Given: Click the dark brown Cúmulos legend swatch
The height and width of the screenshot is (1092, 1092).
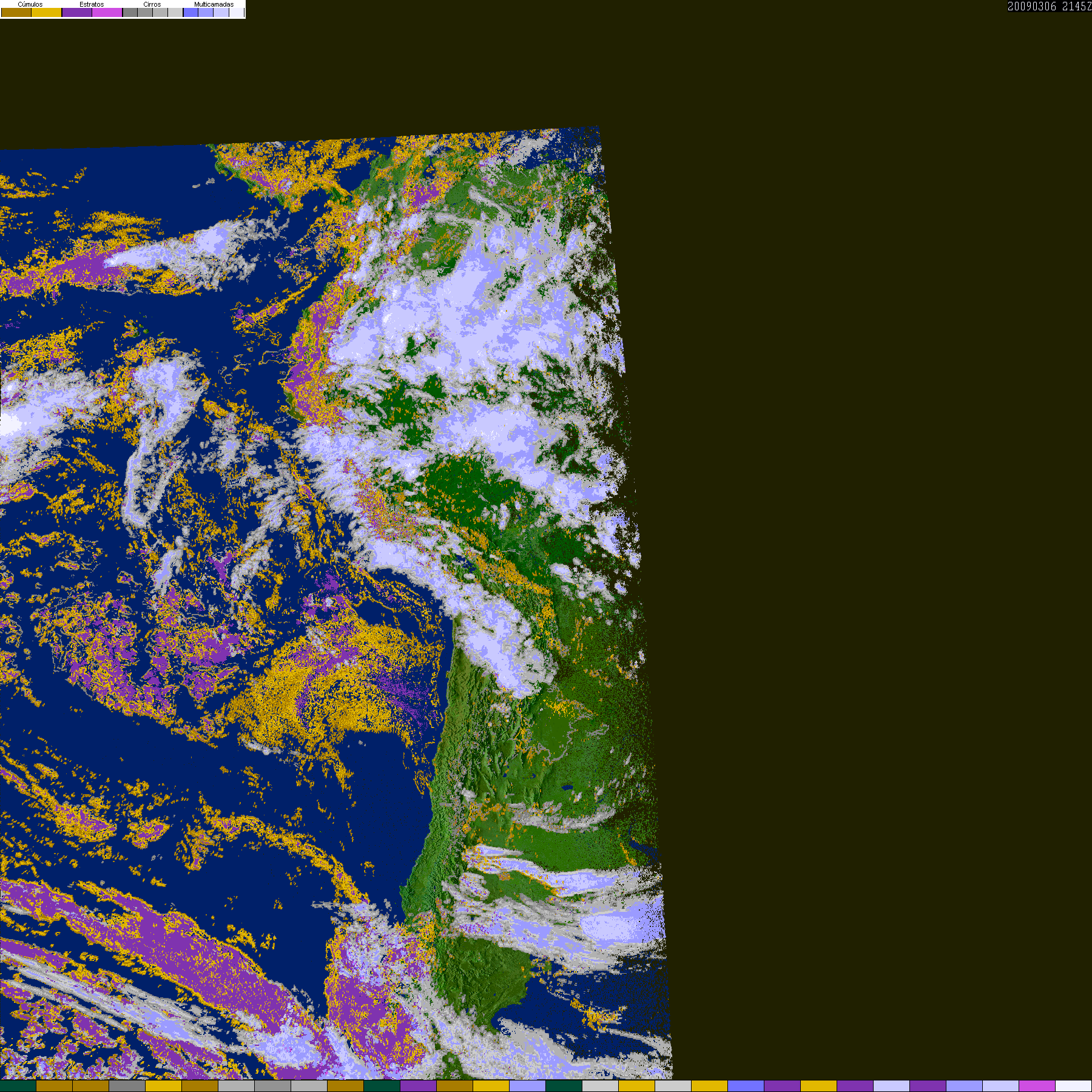Looking at the screenshot, I should pos(16,13).
